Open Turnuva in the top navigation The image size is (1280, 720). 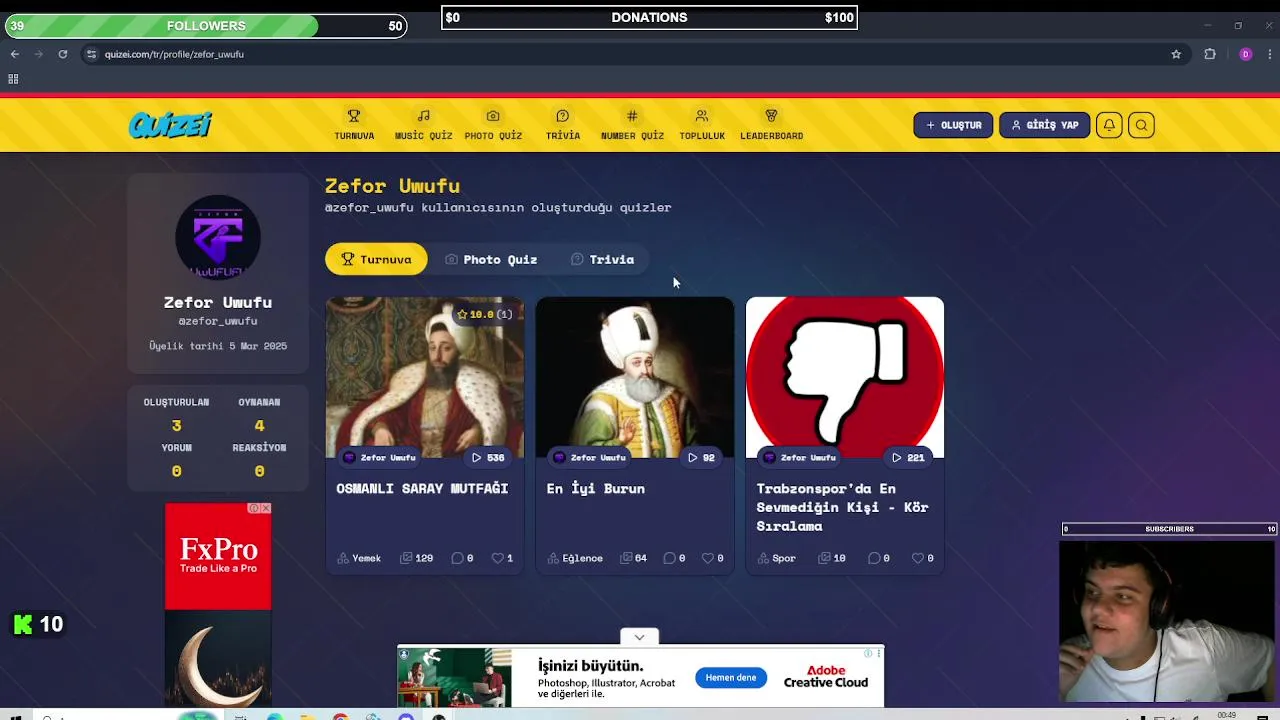coord(354,125)
